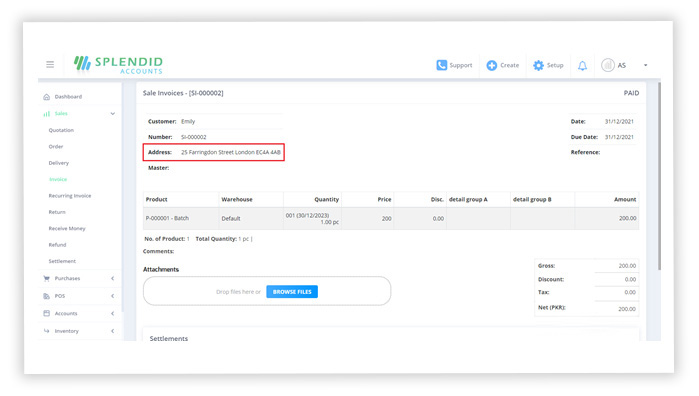This screenshot has width=699, height=396.
Task: Click the Purchases cart icon
Action: pos(46,278)
